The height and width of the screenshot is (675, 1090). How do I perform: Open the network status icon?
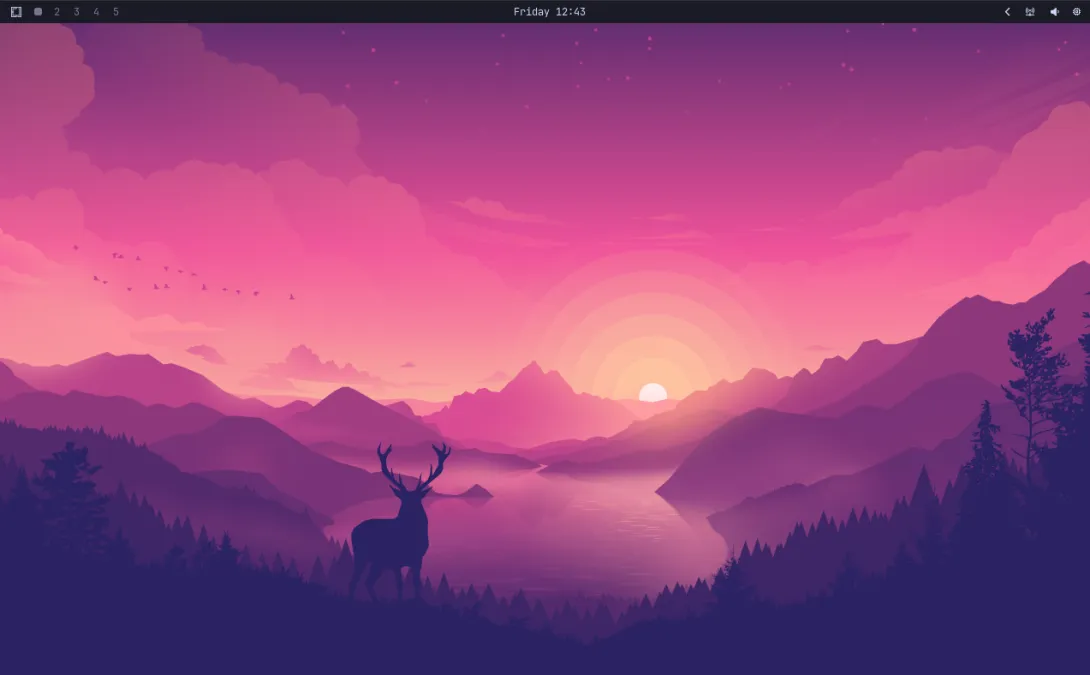click(x=1030, y=12)
